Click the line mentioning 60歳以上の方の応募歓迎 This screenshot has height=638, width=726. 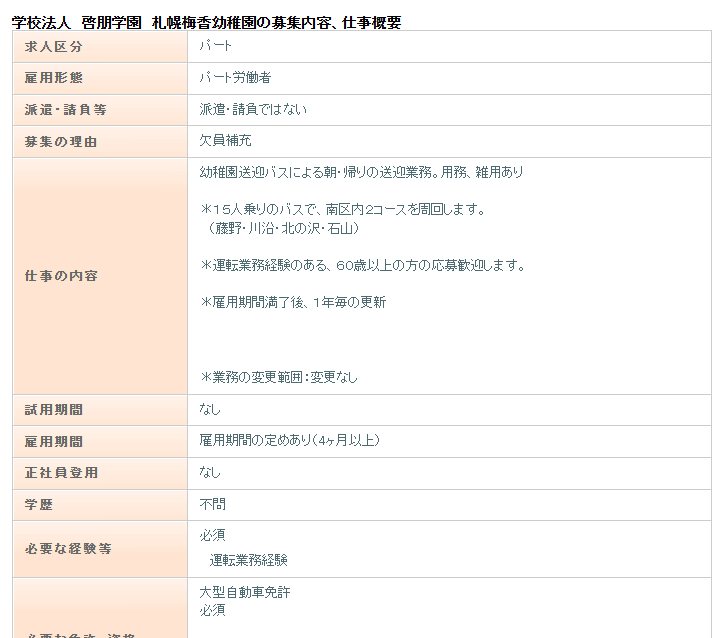[363, 266]
